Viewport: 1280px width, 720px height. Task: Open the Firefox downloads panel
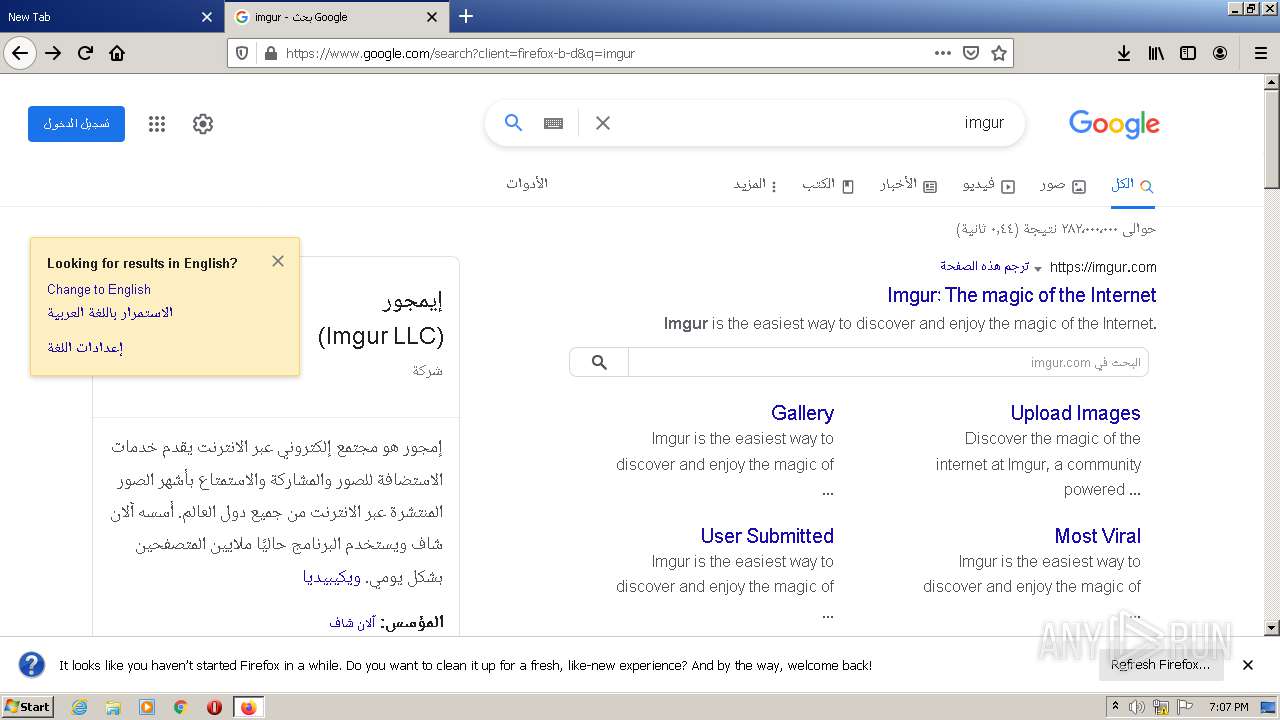pyautogui.click(x=1124, y=53)
